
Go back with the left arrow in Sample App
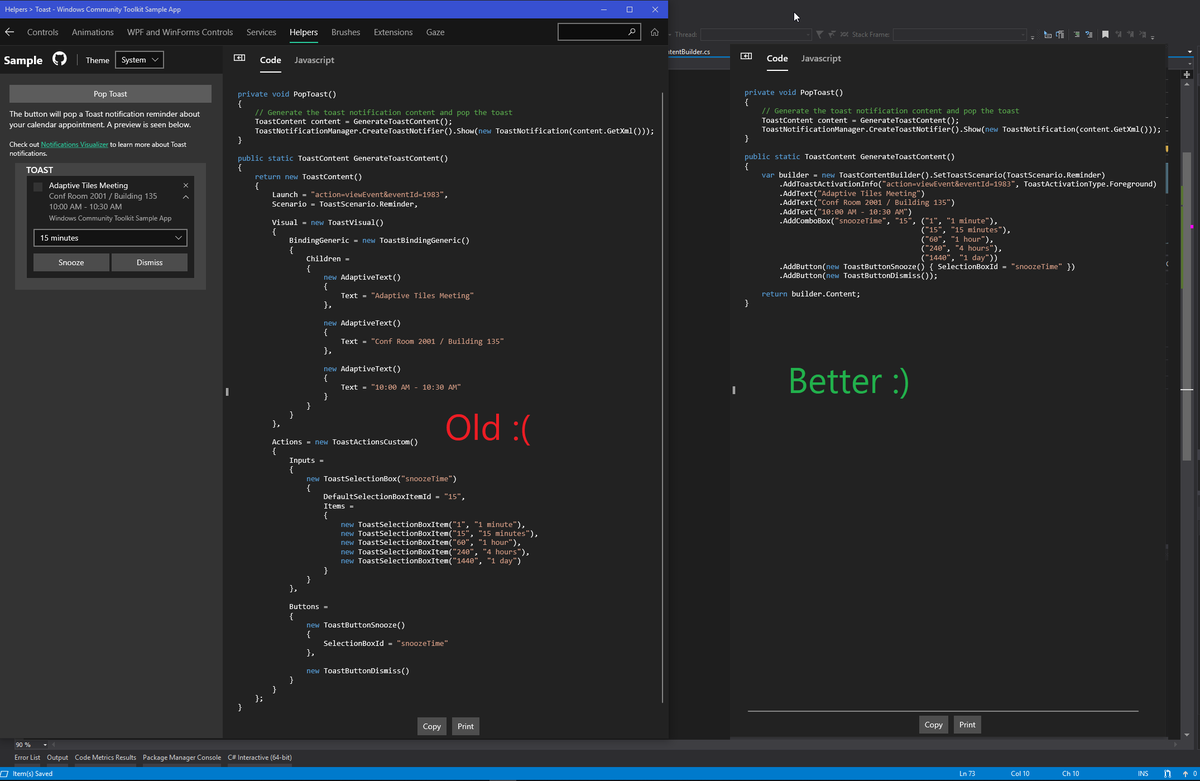tap(10, 32)
